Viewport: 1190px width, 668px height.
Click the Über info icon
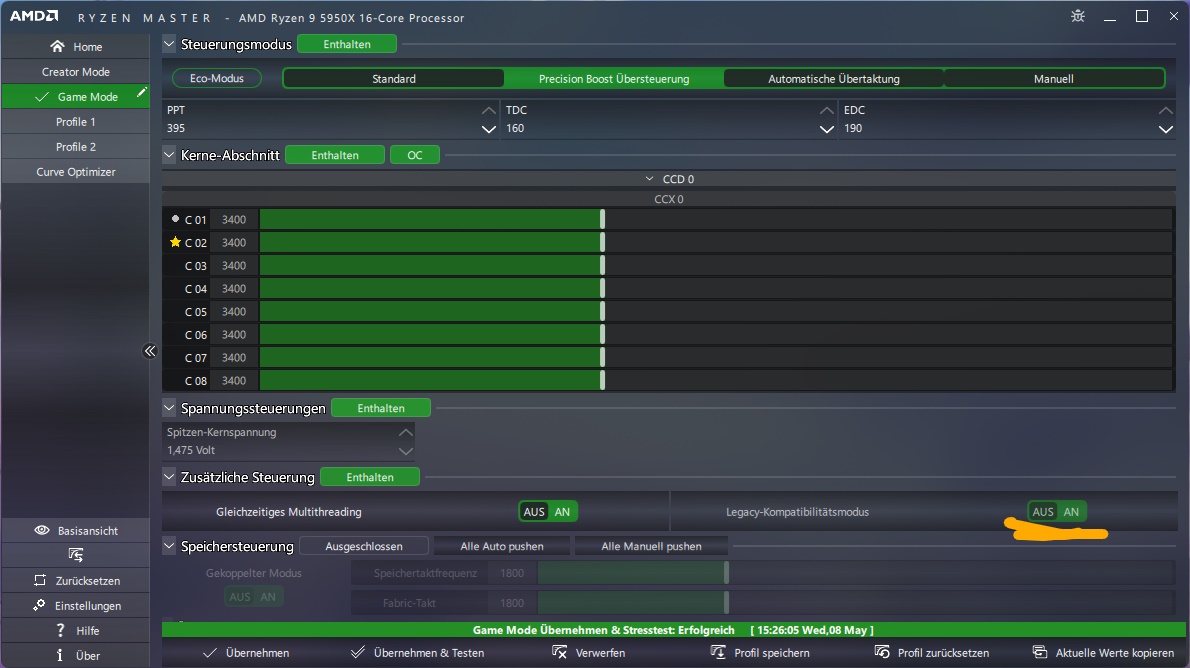click(x=60, y=655)
